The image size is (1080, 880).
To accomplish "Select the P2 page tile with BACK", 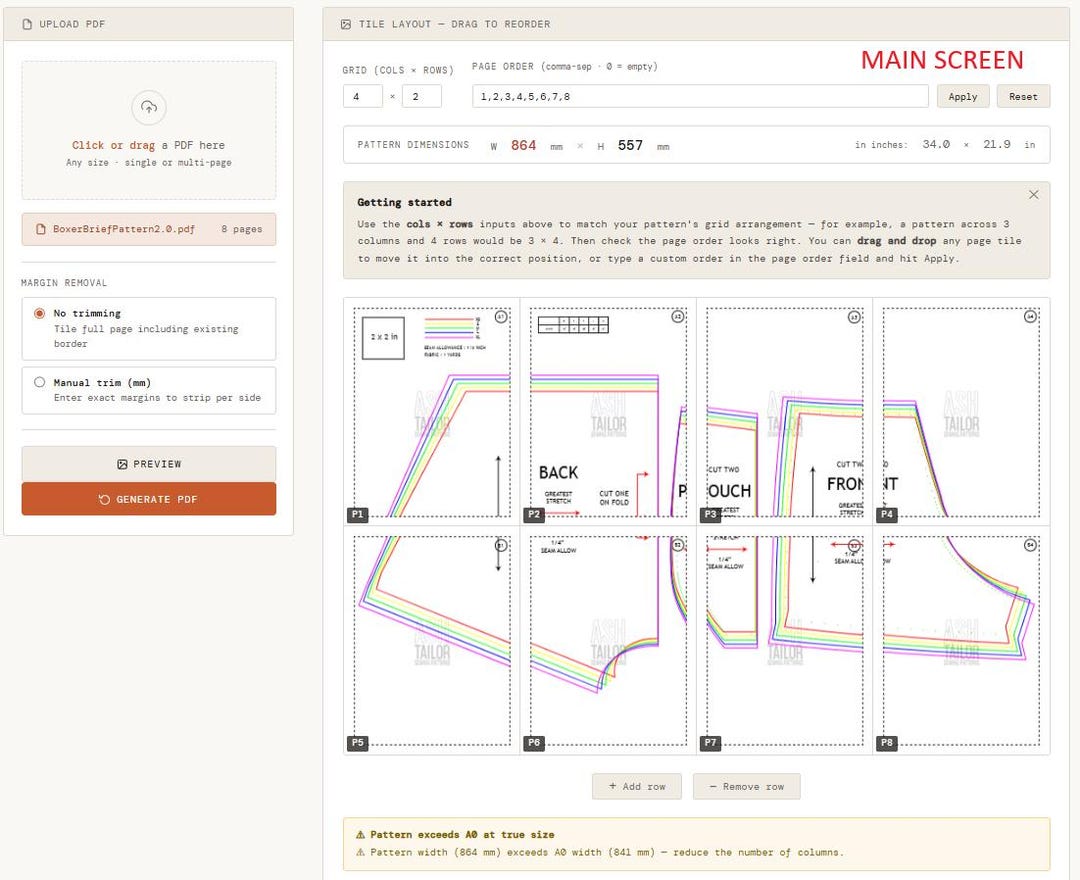I will 608,412.
